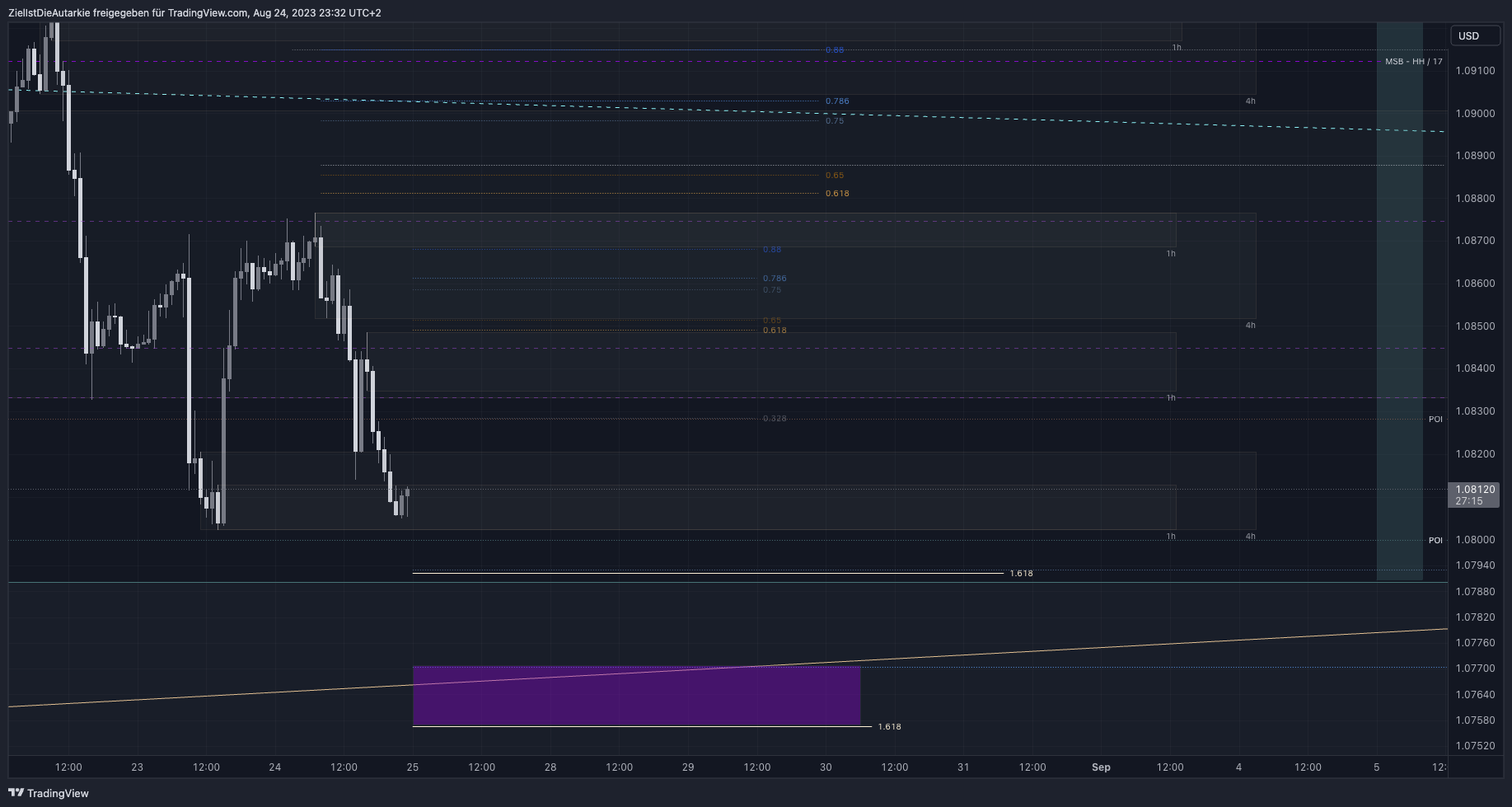Click the 30 date label on time axis
Screen dimensions: 1512x807
click(826, 767)
